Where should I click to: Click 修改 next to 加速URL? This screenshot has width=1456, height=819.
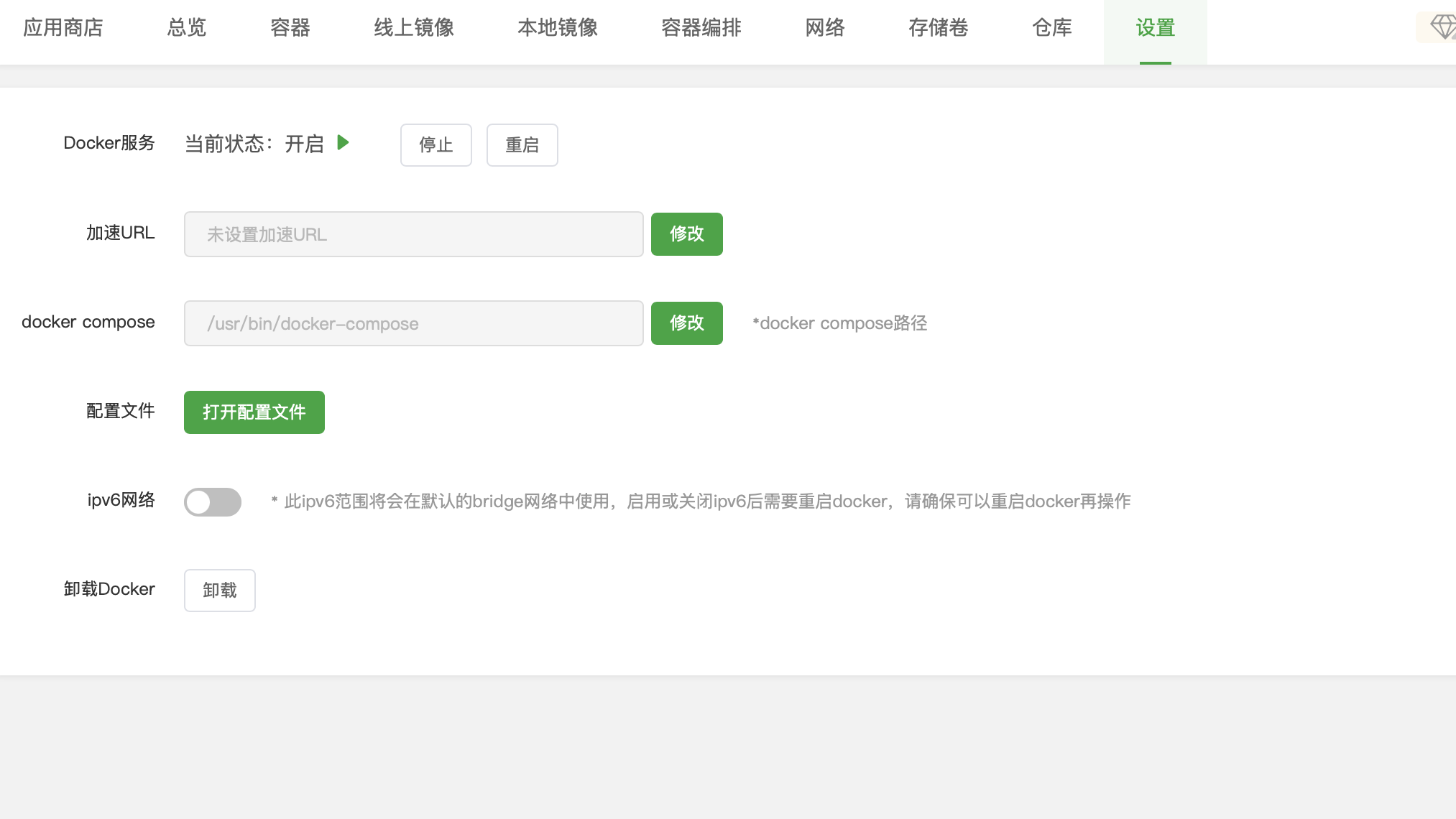click(x=687, y=234)
